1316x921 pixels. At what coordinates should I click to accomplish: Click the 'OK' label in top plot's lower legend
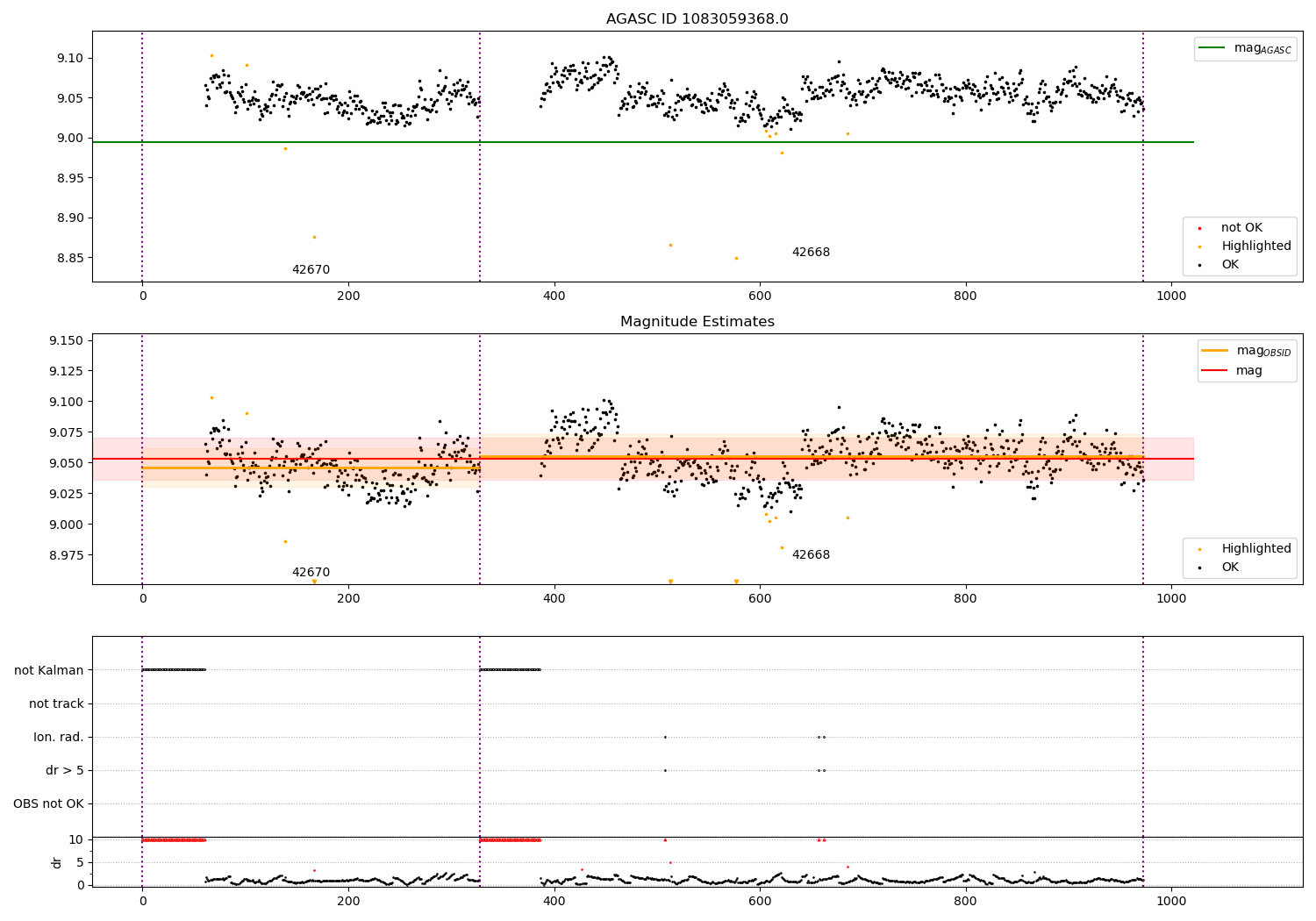tap(1230, 265)
